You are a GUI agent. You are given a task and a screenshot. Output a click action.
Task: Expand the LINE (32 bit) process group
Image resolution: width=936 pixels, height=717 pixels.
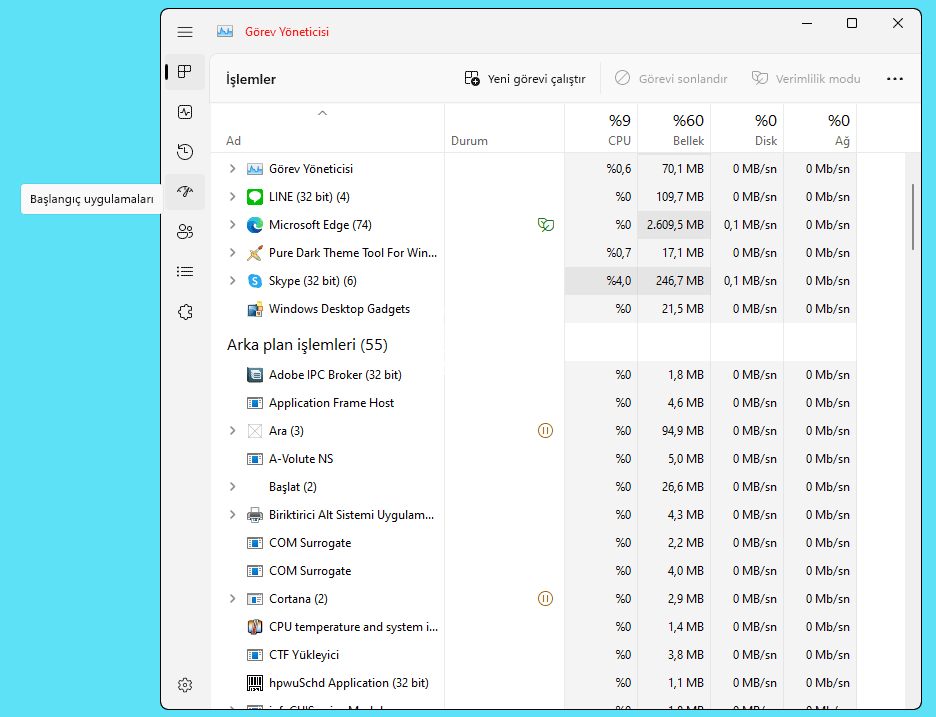(x=232, y=197)
